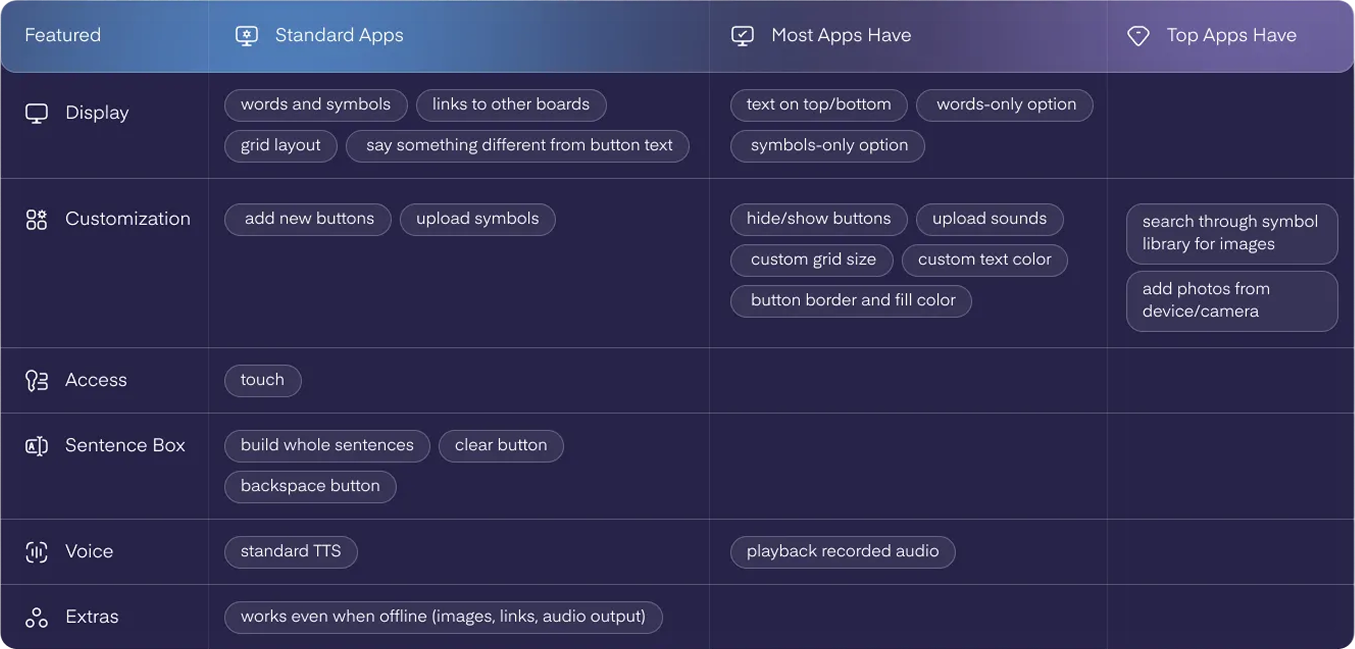Viewport: 1355px width, 649px height.
Task: Click "add photos from device/camera" card
Action: pyautogui.click(x=1232, y=300)
